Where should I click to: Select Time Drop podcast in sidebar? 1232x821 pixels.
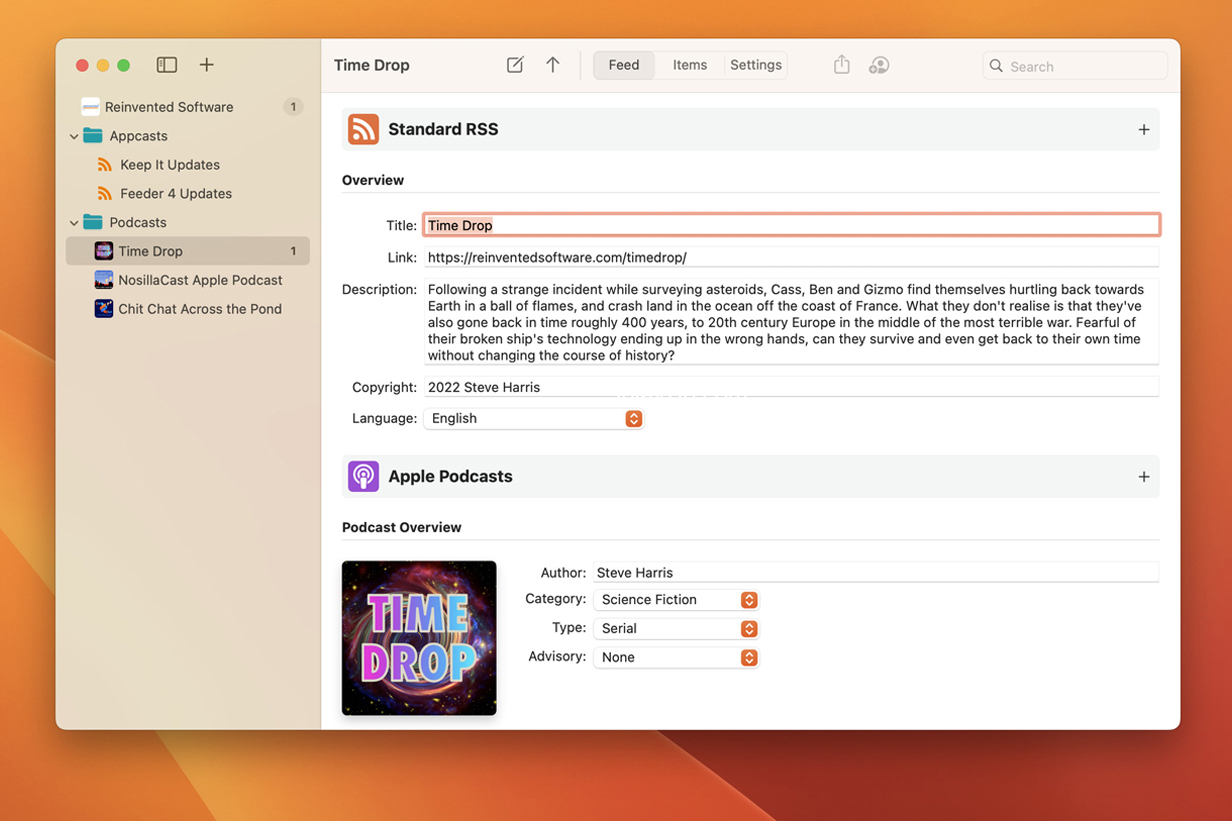click(188, 251)
